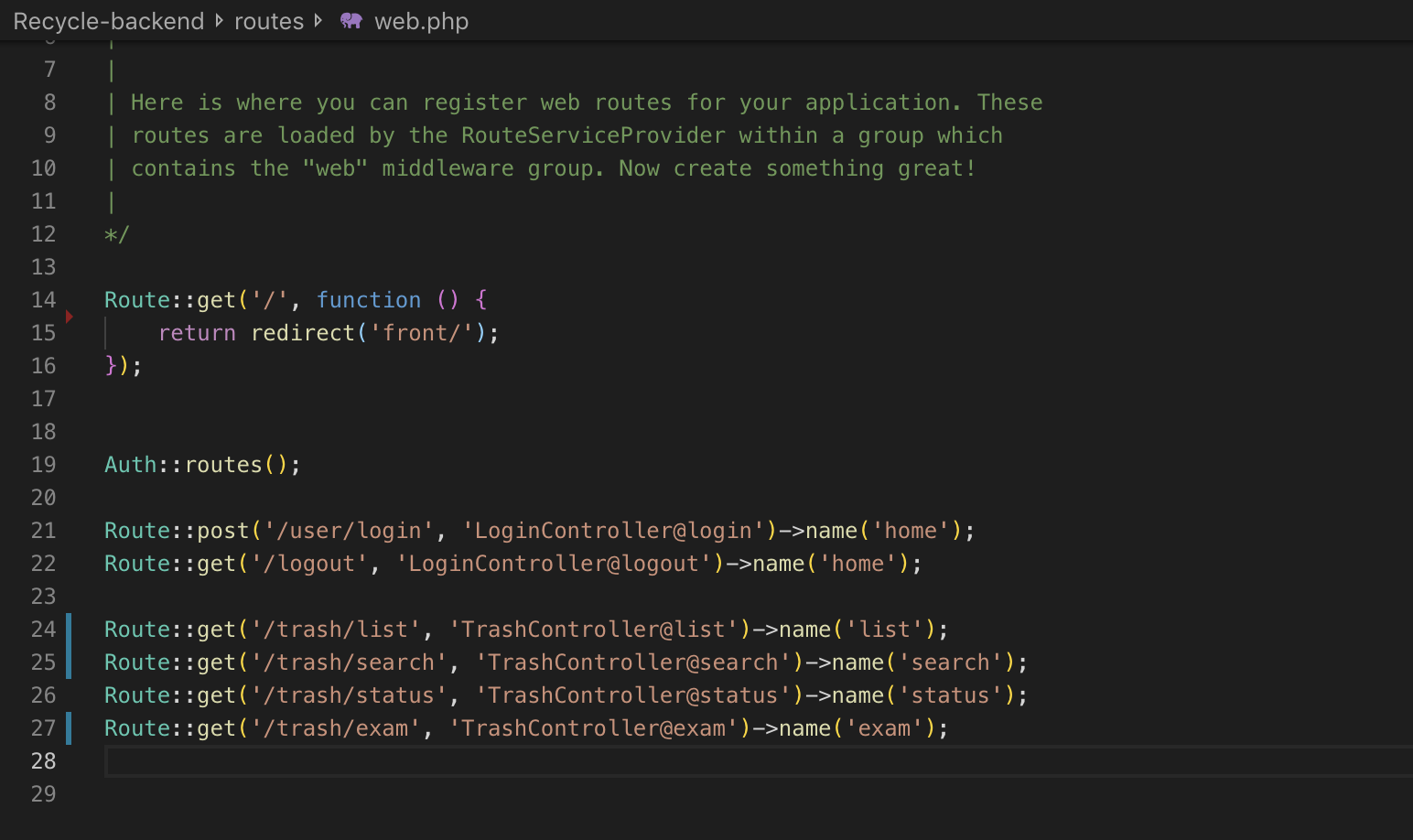
Task: Click the '/trash/exam' route path
Action: (x=342, y=728)
